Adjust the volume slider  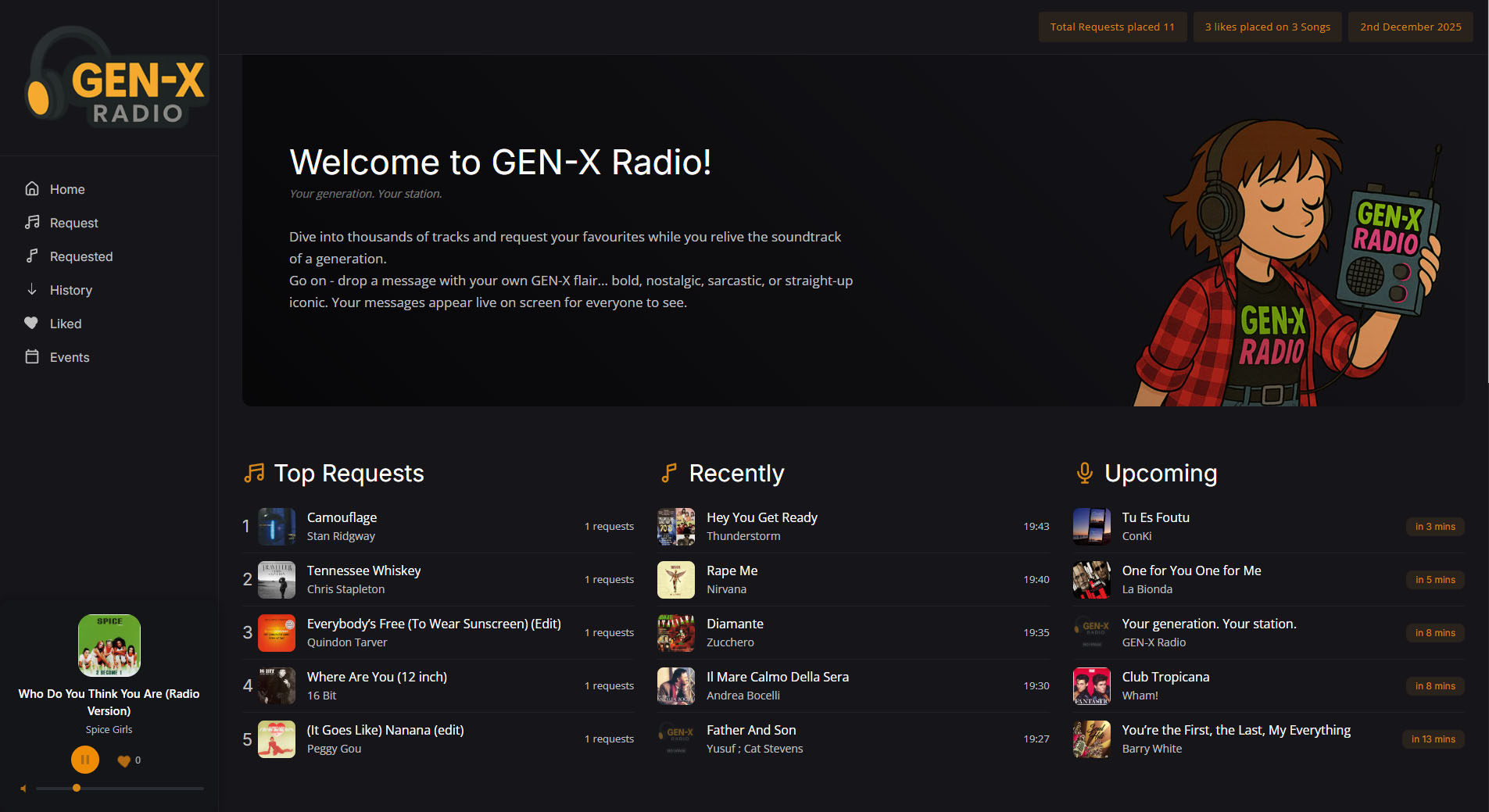[76, 788]
